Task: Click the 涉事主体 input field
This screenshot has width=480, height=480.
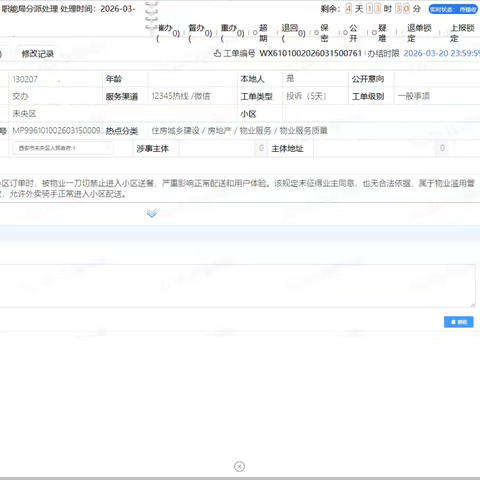Action: pyautogui.click(x=217, y=148)
